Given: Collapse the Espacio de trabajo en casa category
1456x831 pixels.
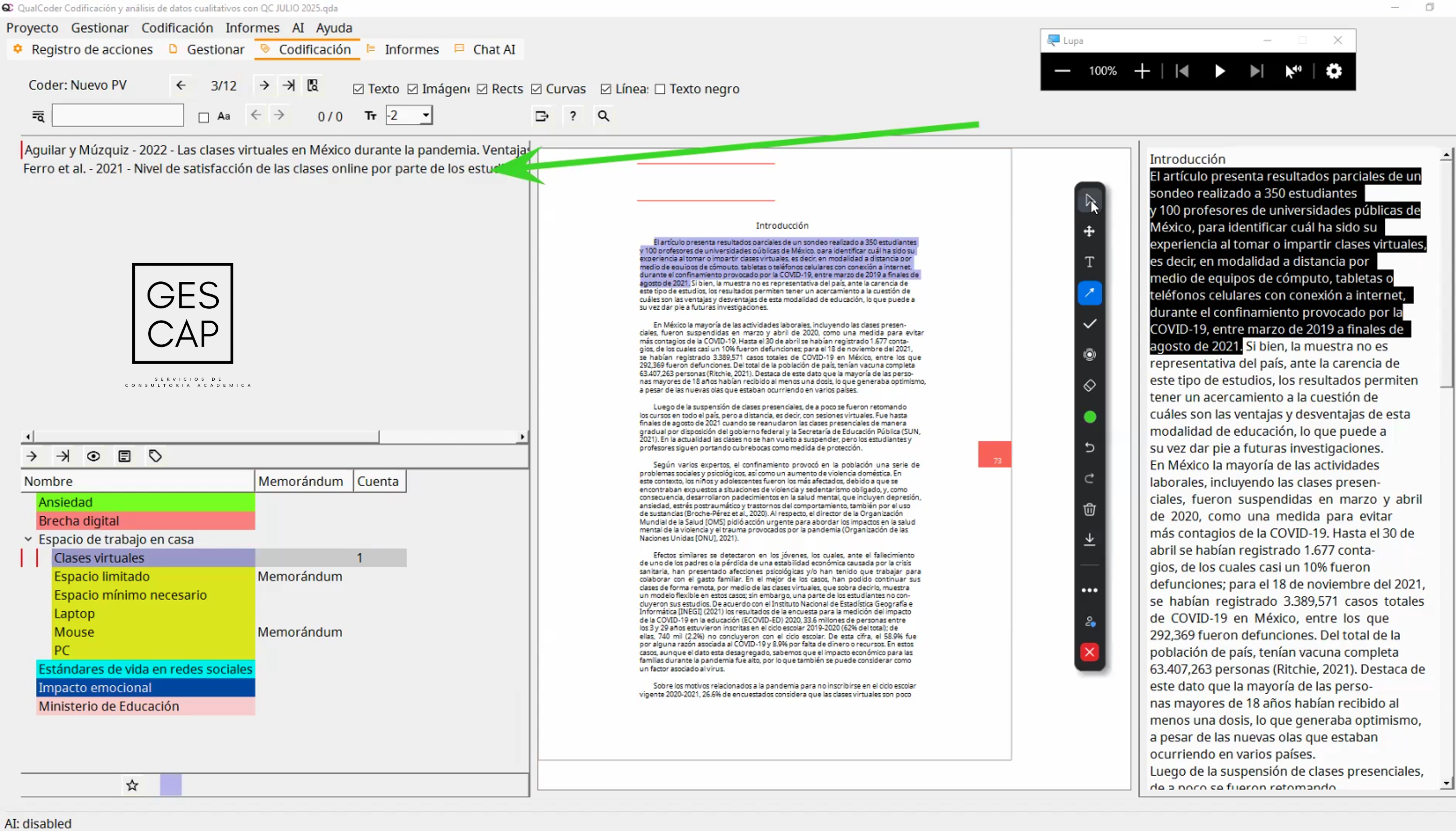Looking at the screenshot, I should click(x=28, y=539).
